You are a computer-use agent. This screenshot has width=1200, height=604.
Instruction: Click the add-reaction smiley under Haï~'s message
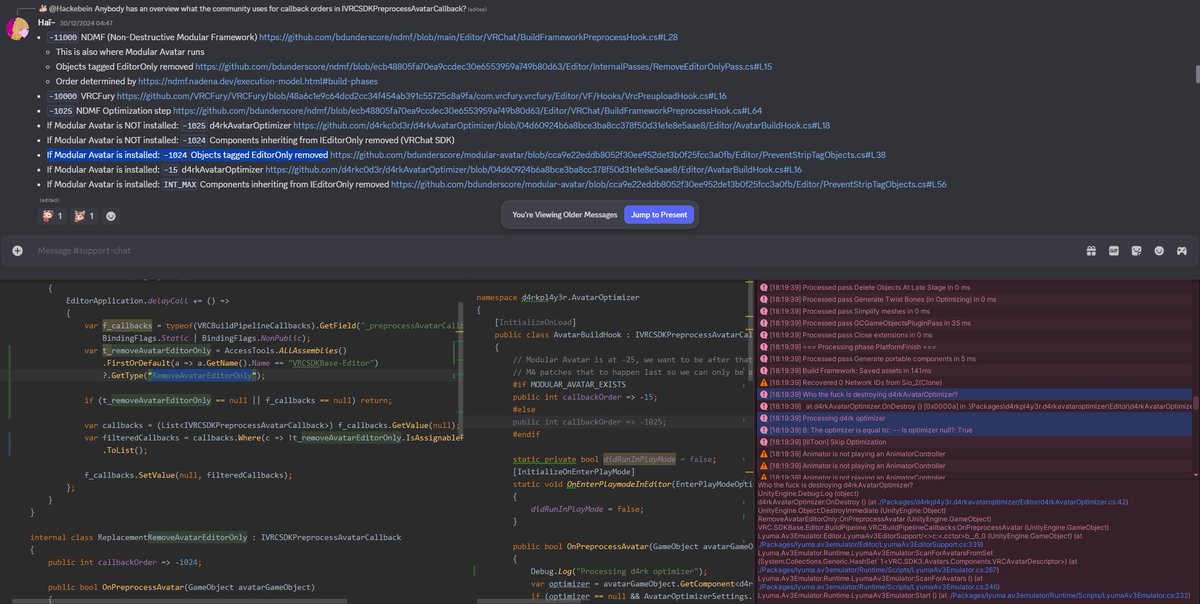coord(112,216)
